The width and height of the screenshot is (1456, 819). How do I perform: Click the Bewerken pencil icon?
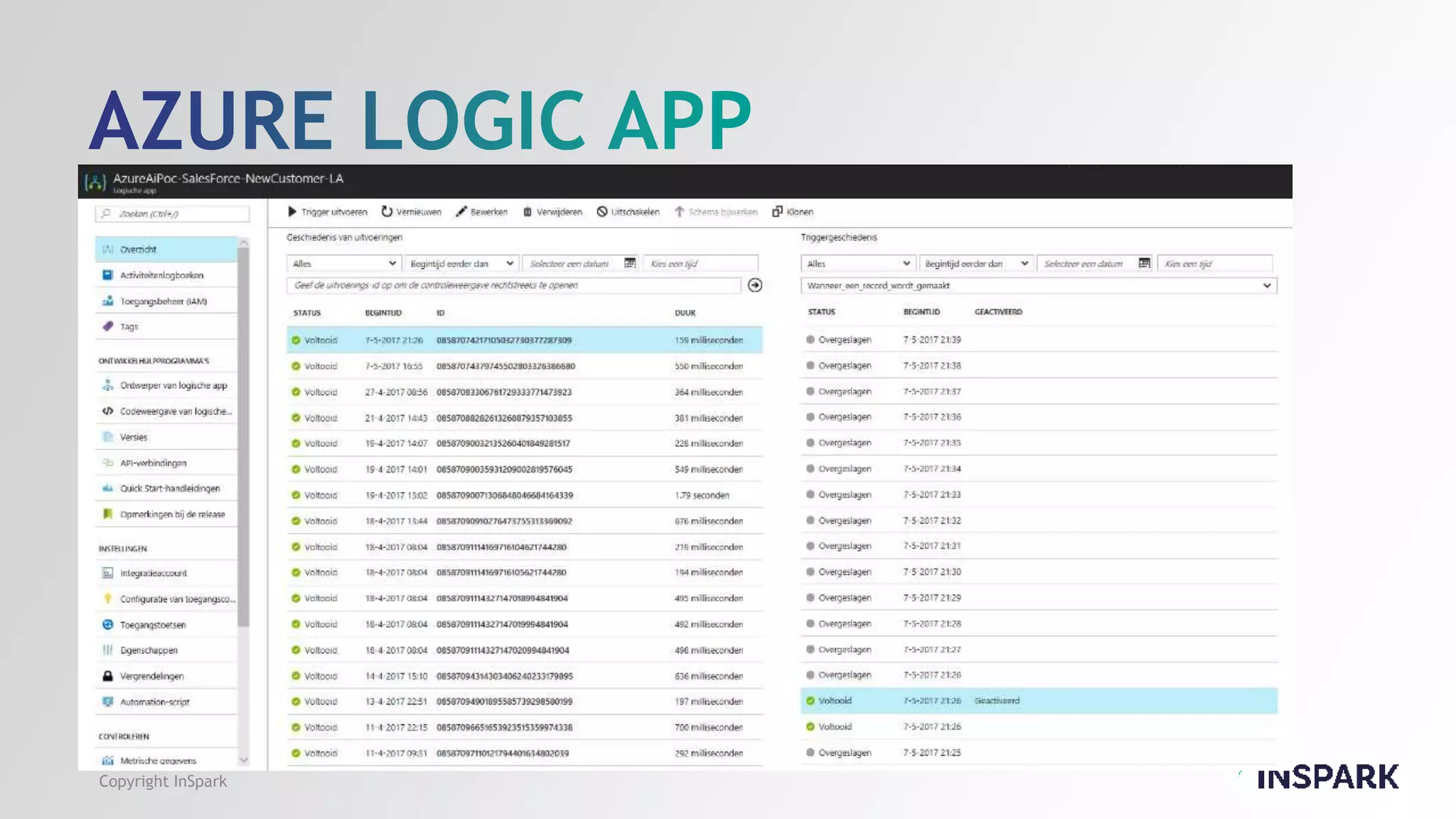(461, 212)
